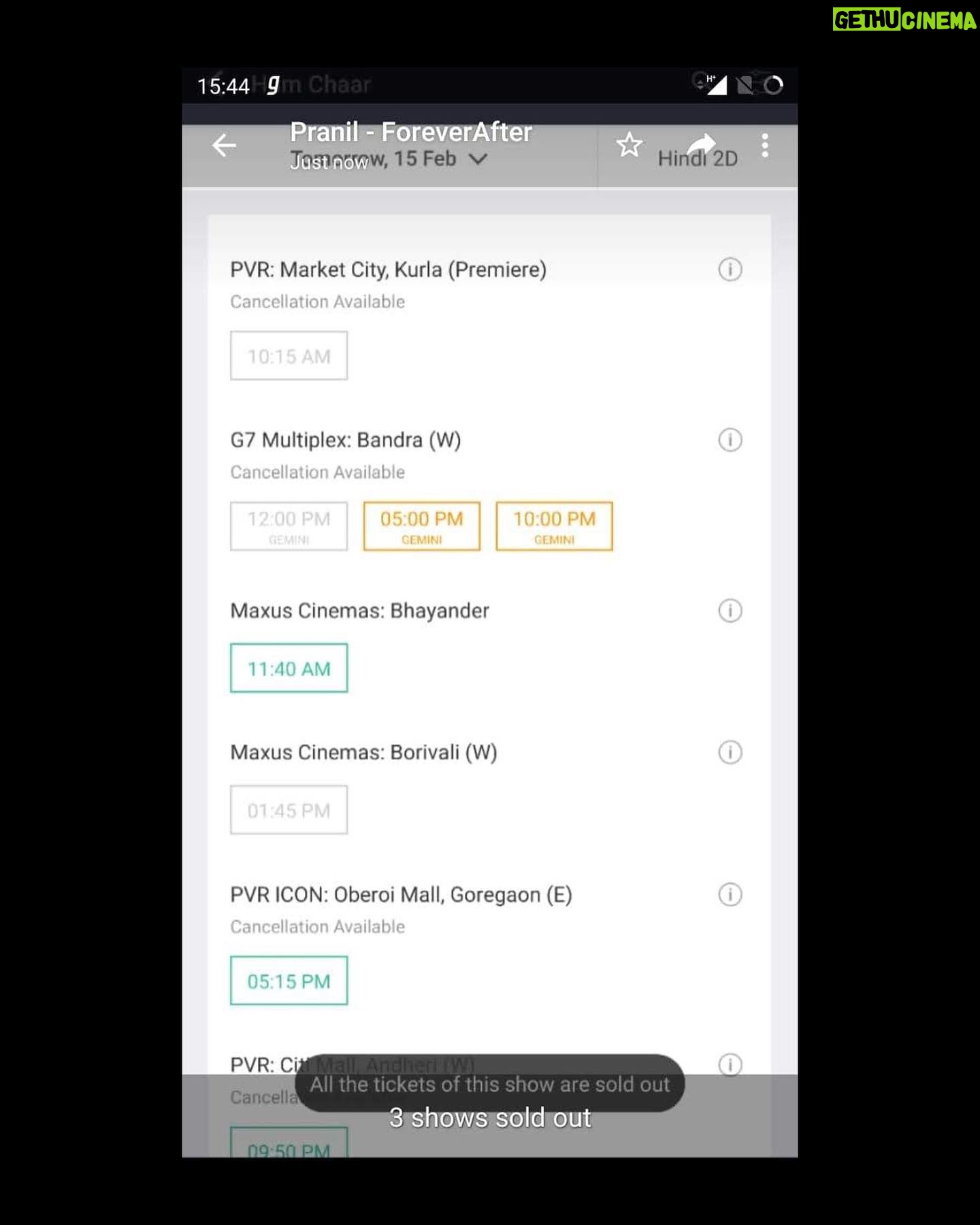The width and height of the screenshot is (980, 1225).
Task: Tap the sold-out 10:15 AM showtime
Action: (289, 355)
